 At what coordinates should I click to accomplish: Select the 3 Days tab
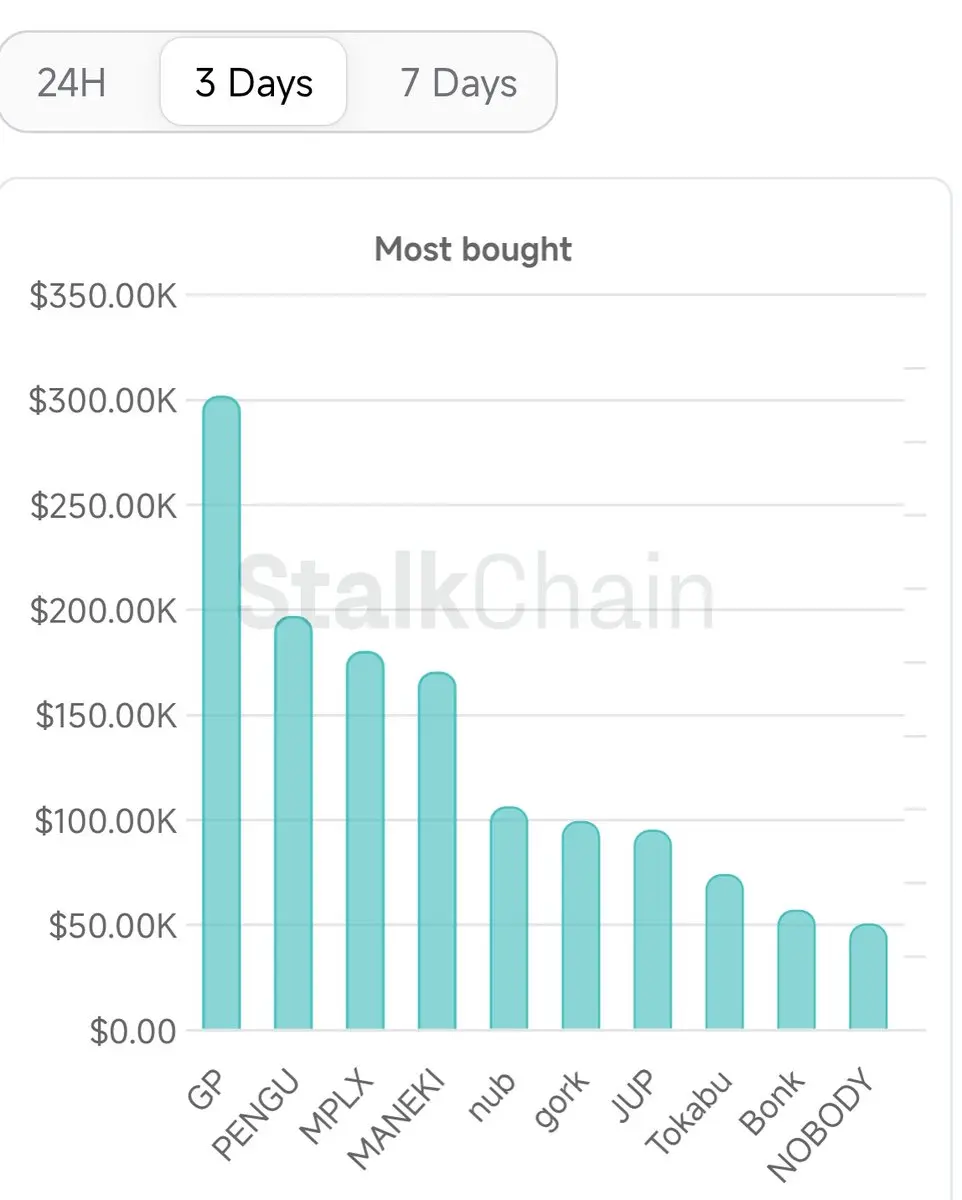click(254, 82)
